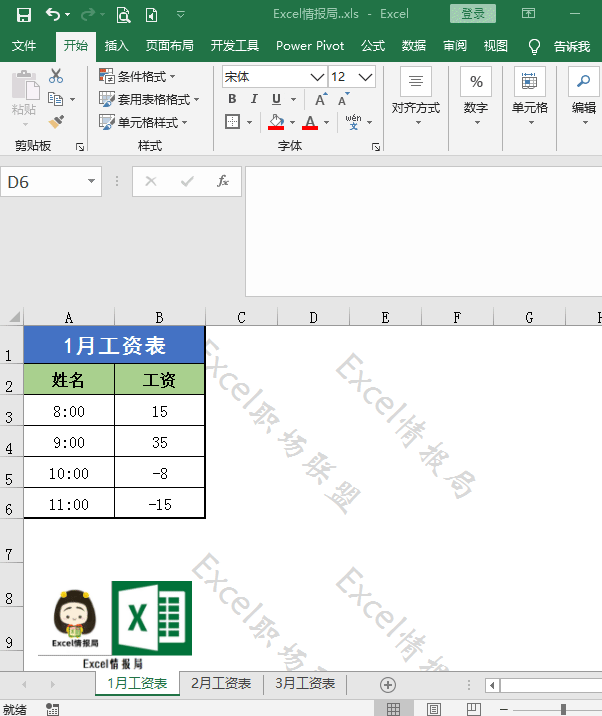
Task: Click the Copy icon in clipboard group
Action: click(56, 99)
